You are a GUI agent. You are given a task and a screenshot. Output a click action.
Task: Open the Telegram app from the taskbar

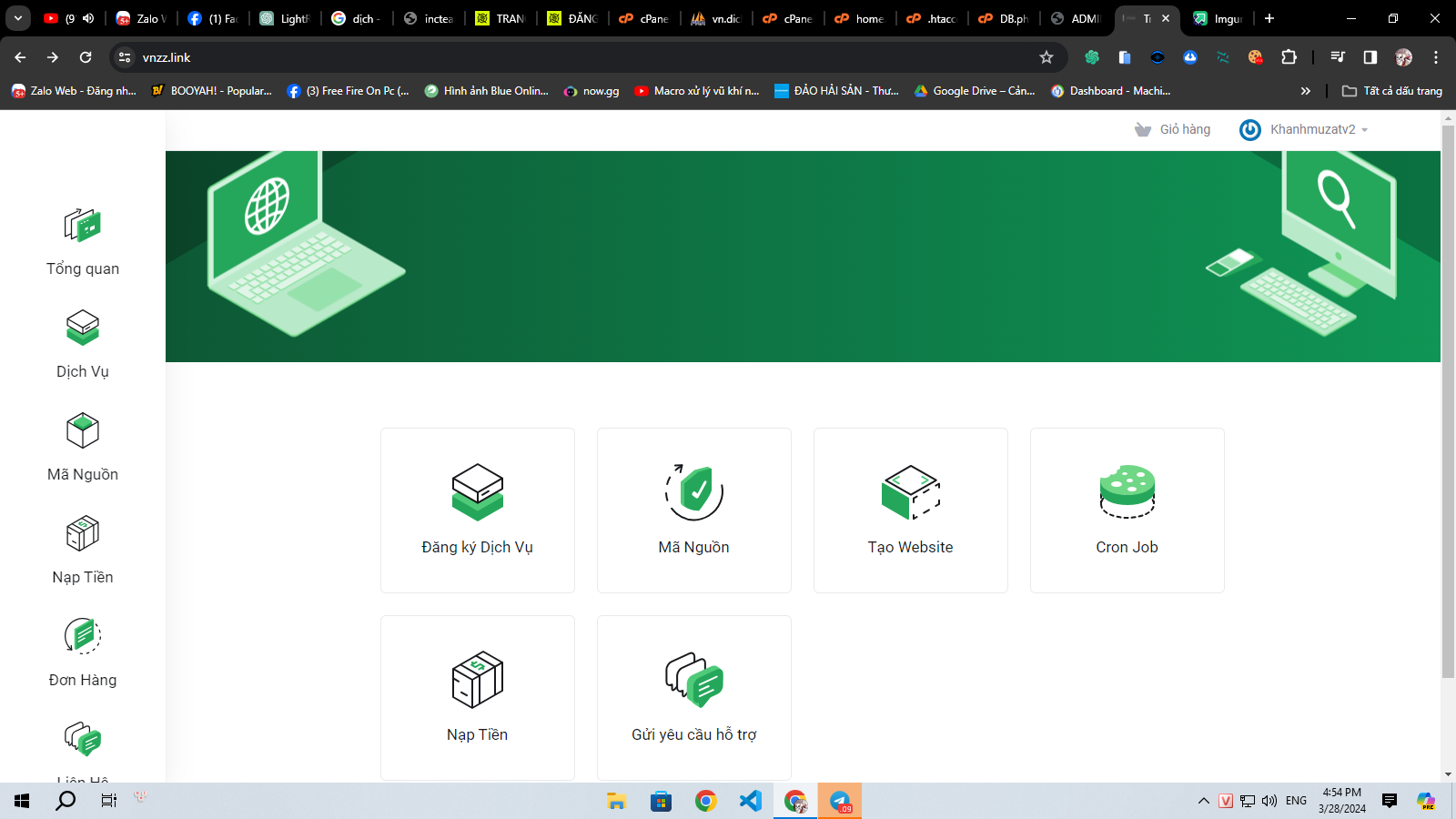pos(839,802)
